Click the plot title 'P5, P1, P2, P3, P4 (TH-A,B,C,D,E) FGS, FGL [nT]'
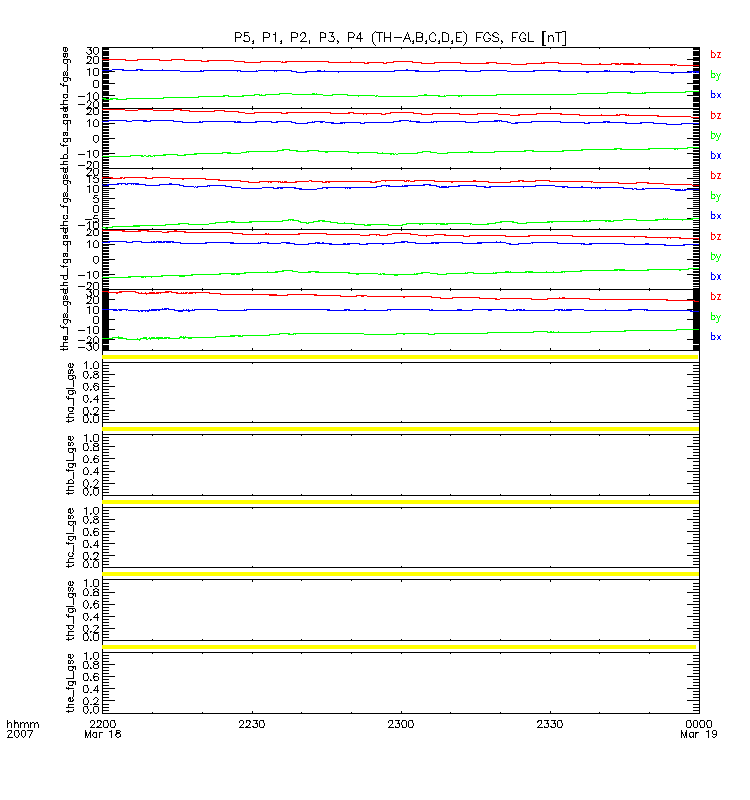Image resolution: width=750 pixels, height=800 pixels. click(x=400, y=38)
